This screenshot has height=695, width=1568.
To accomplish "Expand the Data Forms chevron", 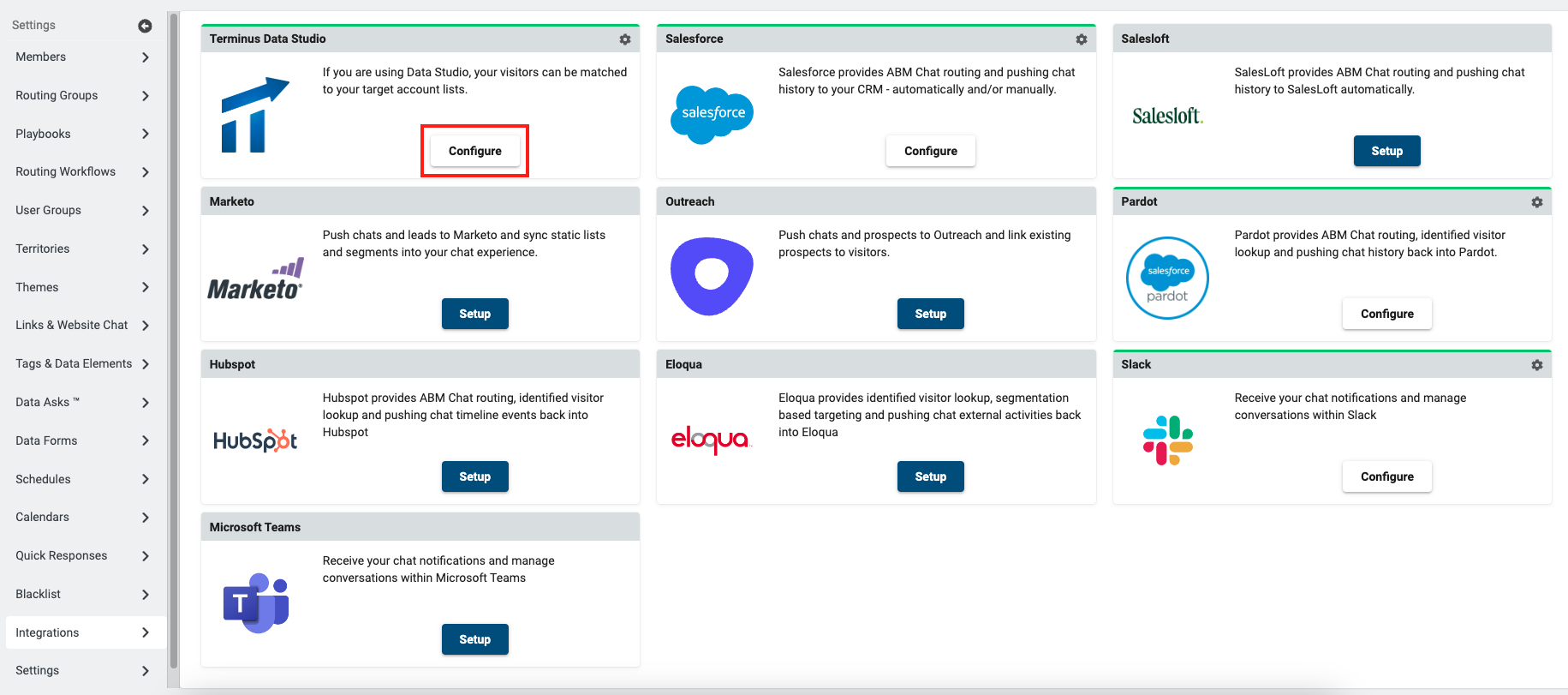I will click(146, 440).
